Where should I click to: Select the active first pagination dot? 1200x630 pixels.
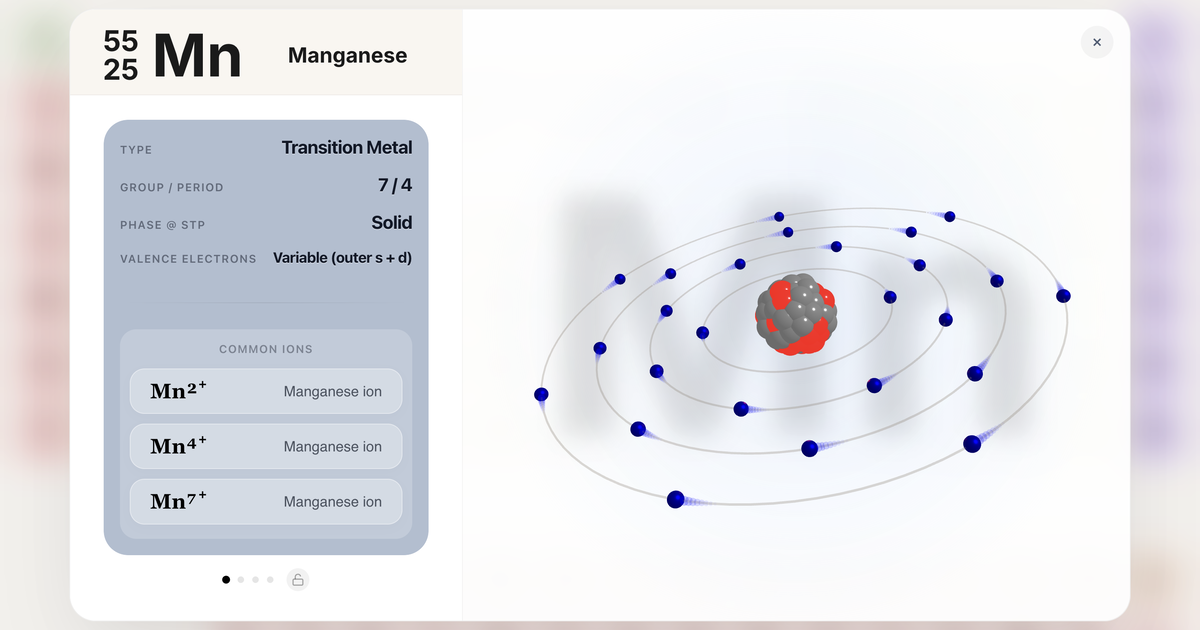pyautogui.click(x=226, y=579)
